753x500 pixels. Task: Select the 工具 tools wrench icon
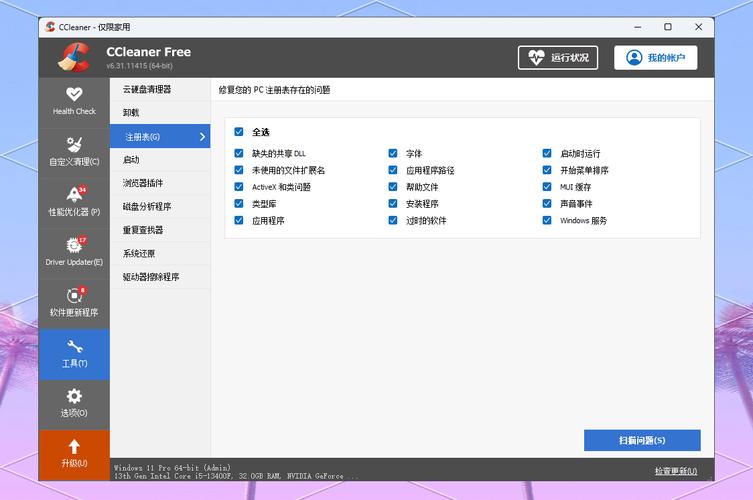74,346
